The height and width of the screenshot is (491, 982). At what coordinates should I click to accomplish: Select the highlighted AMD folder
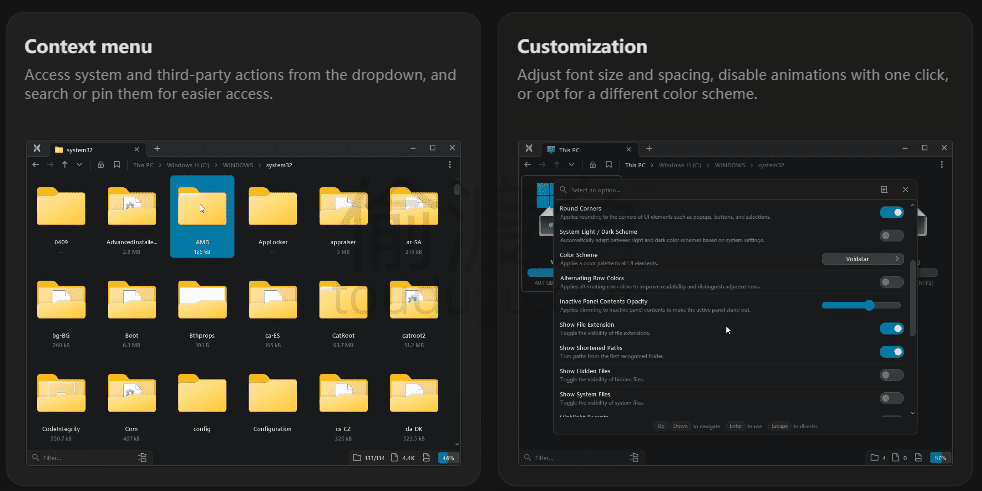(202, 216)
